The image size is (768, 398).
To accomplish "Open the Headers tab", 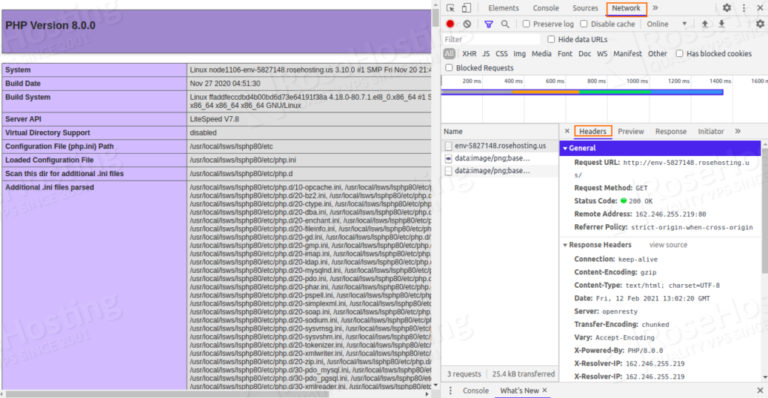I will coord(593,131).
